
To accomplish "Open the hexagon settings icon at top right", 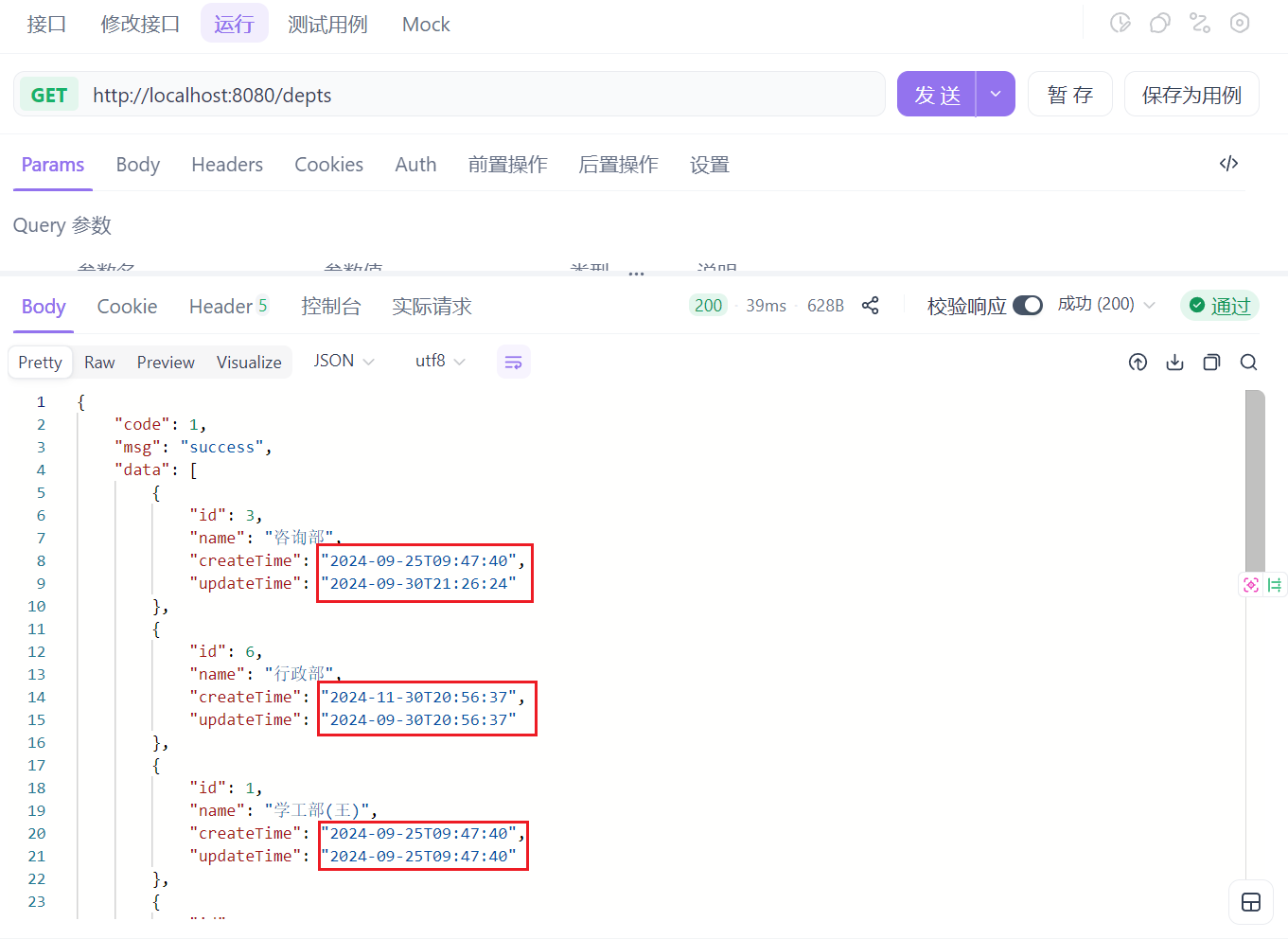I will (x=1240, y=23).
